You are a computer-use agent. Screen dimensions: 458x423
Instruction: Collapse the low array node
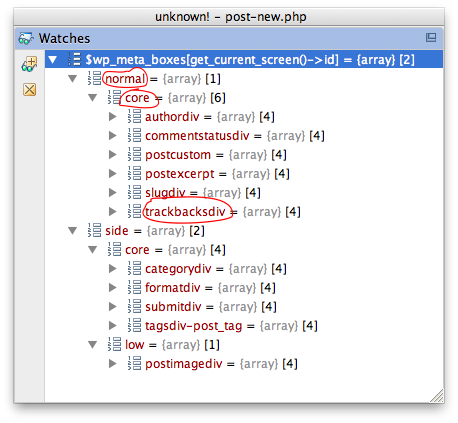click(92, 345)
